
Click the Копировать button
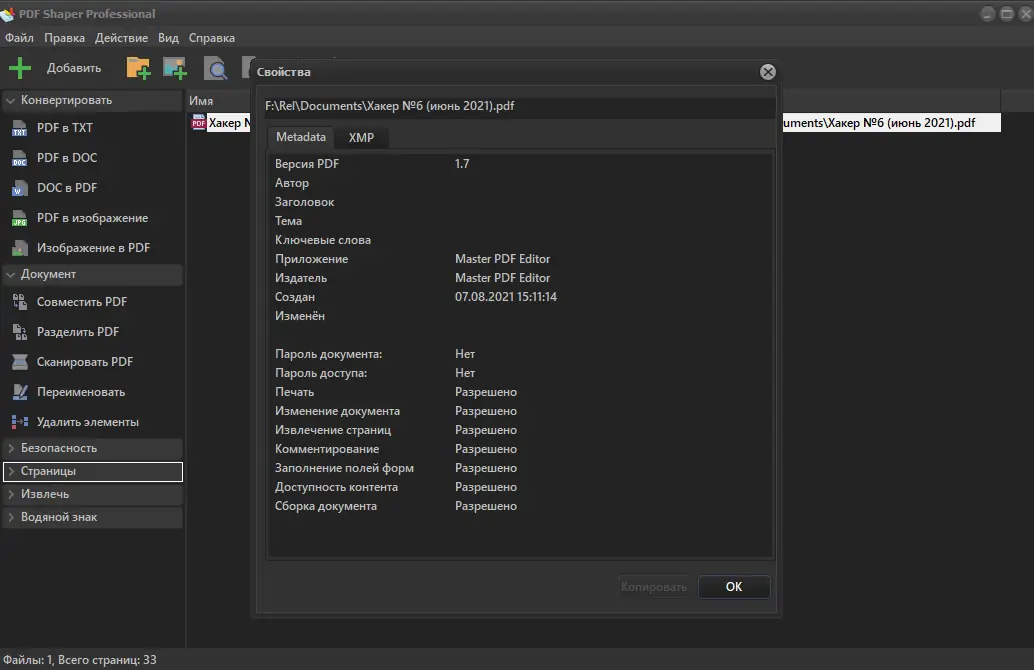[x=654, y=587]
